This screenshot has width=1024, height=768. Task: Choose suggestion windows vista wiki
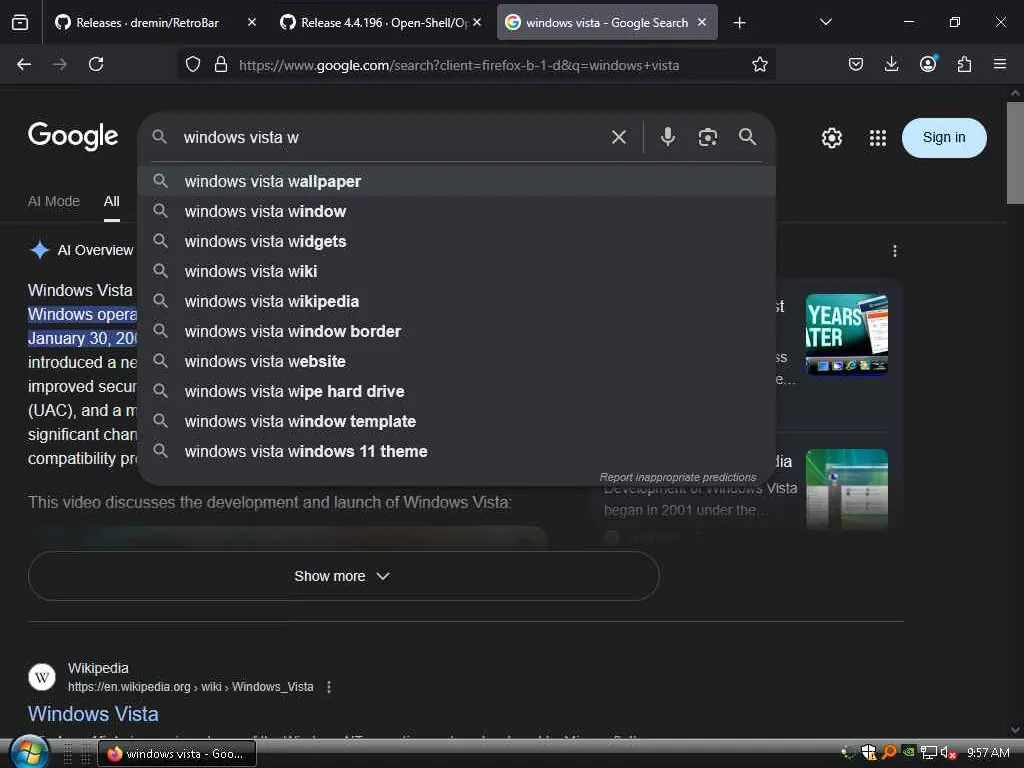point(457,271)
